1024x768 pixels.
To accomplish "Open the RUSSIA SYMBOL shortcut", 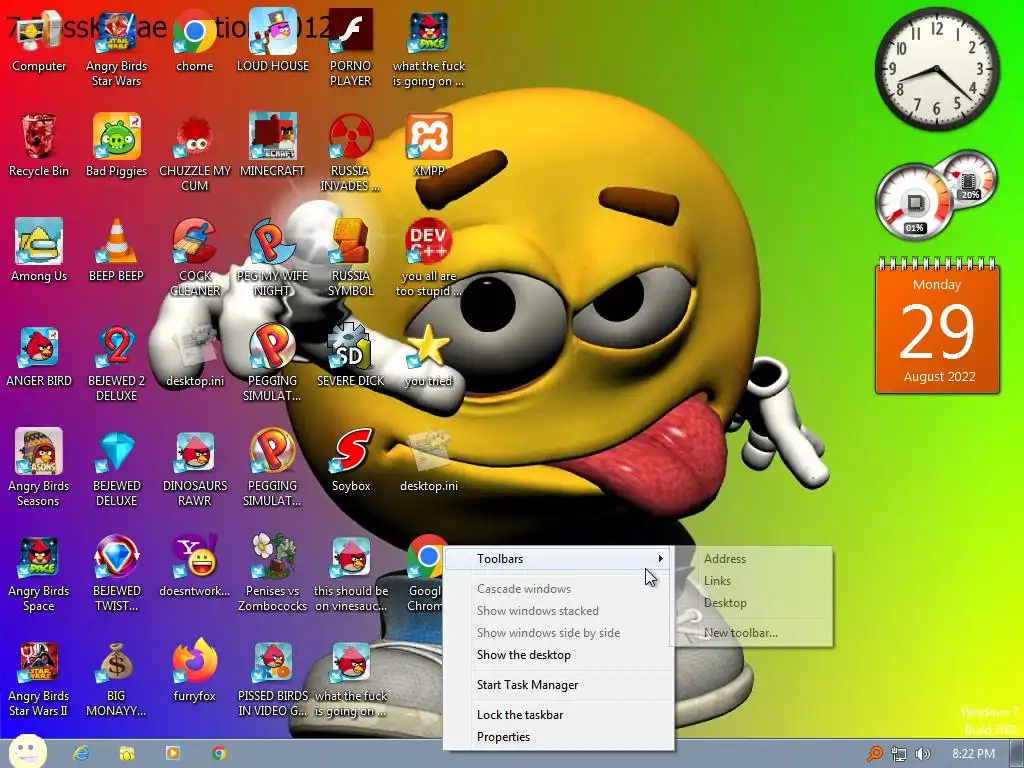I will [x=351, y=257].
